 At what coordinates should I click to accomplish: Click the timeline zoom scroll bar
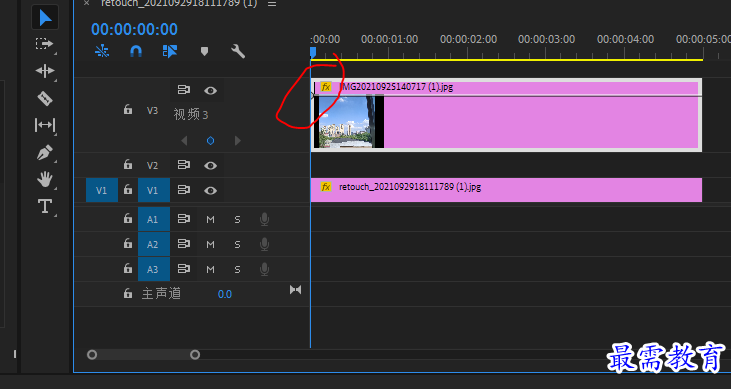click(x=144, y=355)
